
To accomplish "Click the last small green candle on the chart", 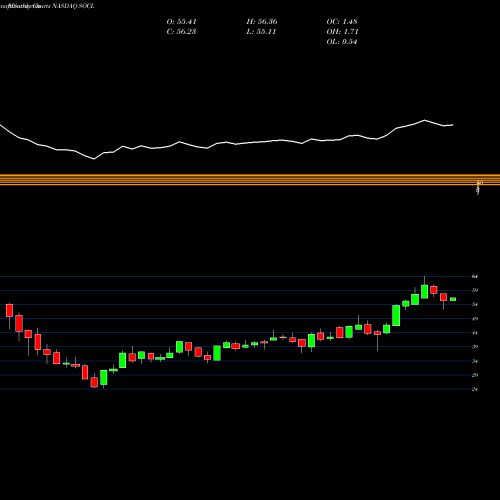I will [453, 299].
